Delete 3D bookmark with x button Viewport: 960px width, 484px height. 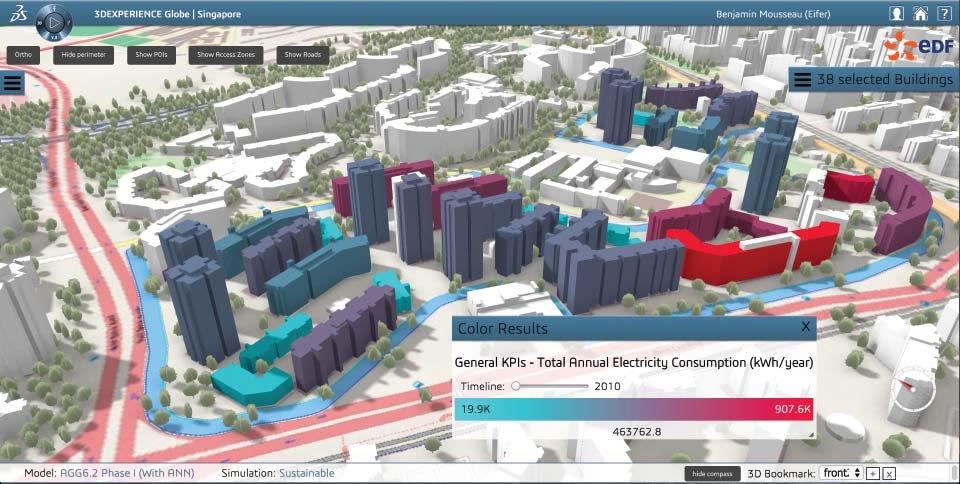pos(889,473)
